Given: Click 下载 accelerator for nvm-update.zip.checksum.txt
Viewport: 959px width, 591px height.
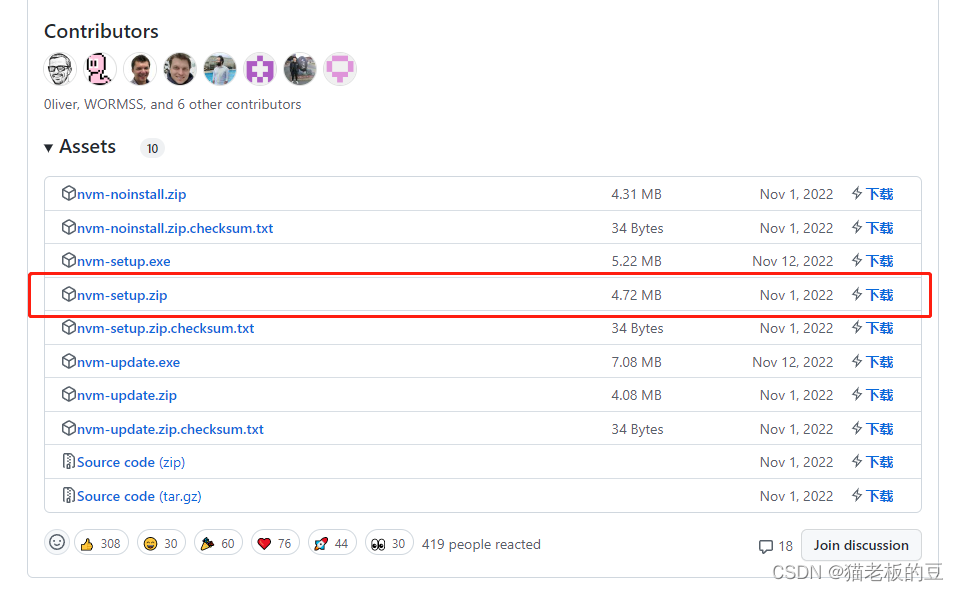Looking at the screenshot, I should click(x=879, y=429).
